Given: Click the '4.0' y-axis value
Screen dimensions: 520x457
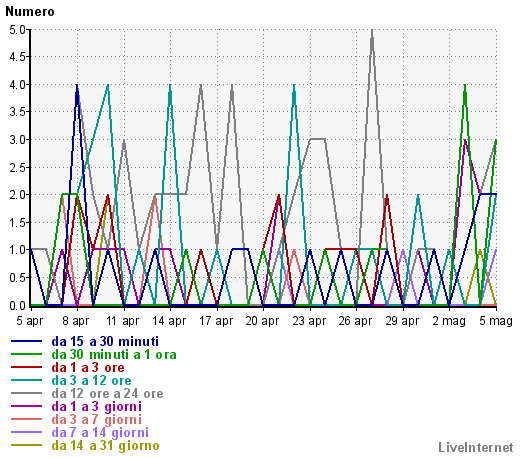Looking at the screenshot, I should (x=17, y=85).
